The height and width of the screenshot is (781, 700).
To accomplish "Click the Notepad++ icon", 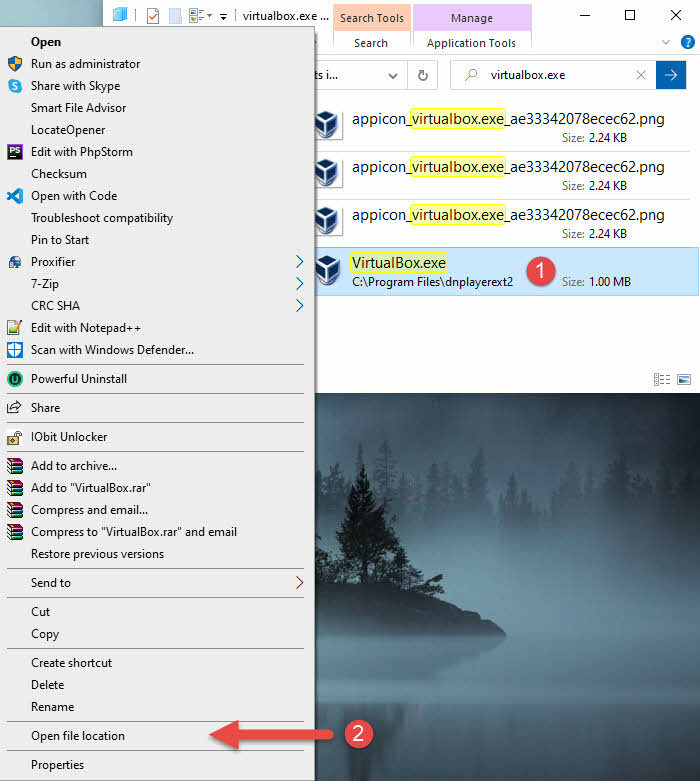I will tap(15, 328).
